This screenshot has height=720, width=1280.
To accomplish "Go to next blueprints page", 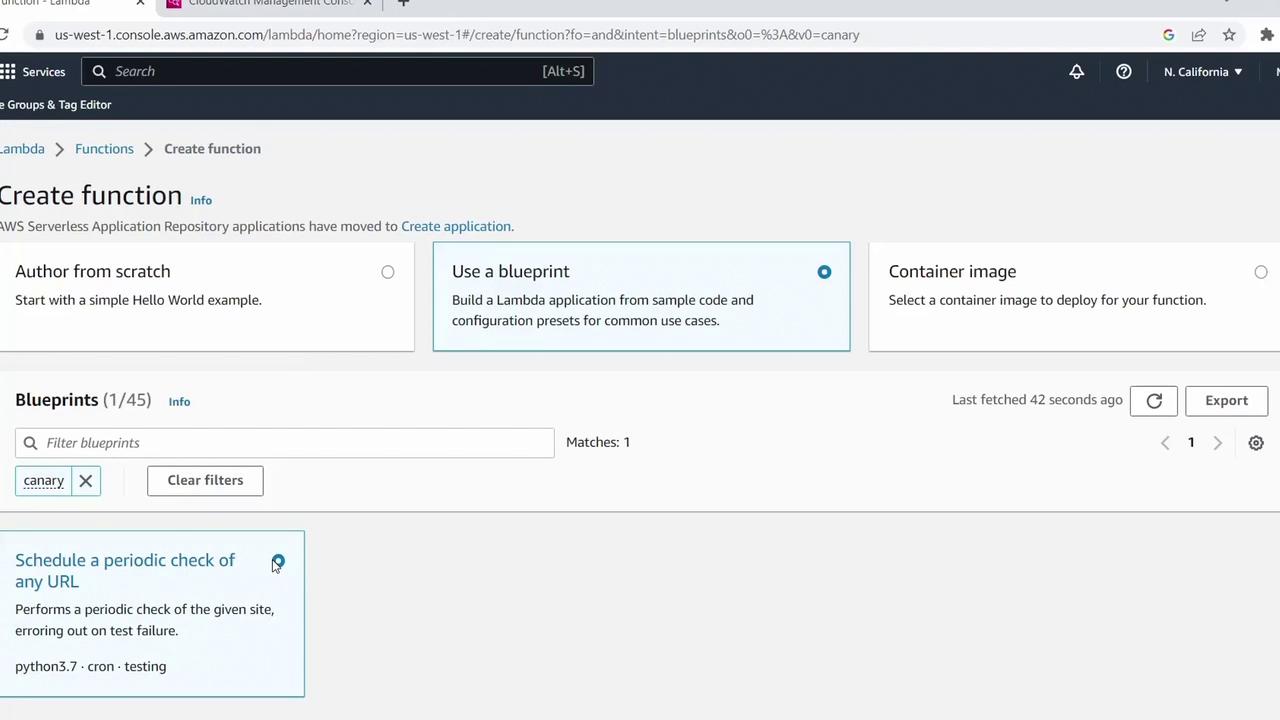I will (x=1217, y=443).
